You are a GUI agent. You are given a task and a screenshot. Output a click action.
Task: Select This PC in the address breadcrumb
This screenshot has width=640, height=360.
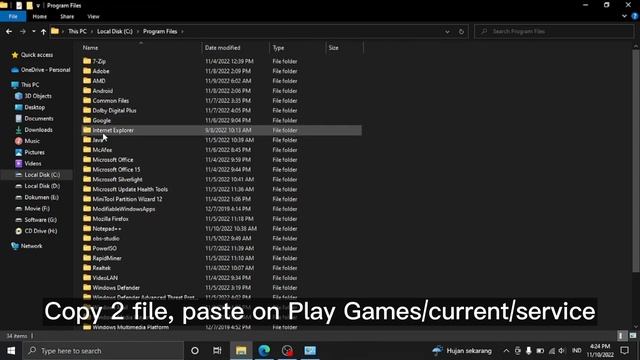77,31
